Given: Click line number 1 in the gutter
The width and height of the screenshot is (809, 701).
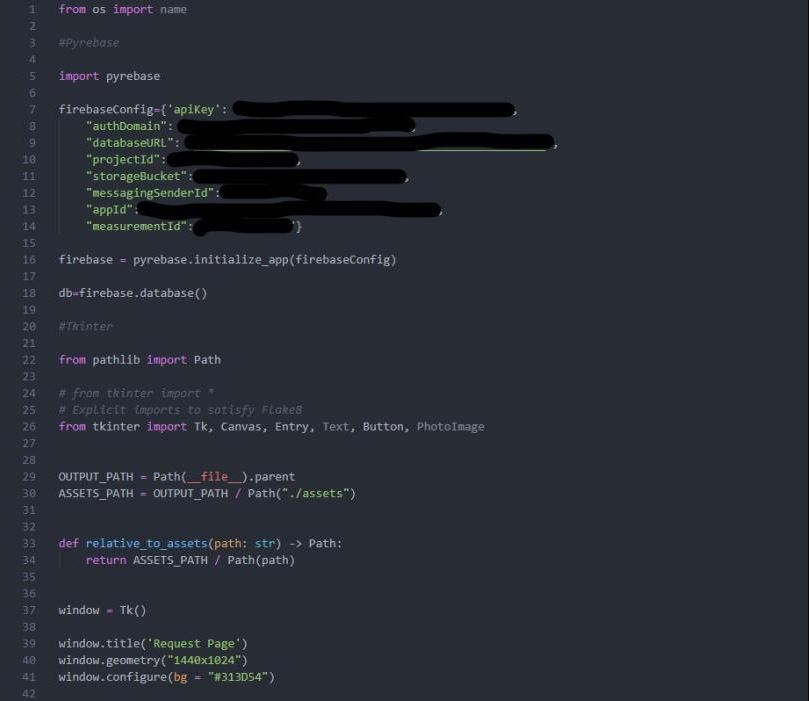Looking at the screenshot, I should click(x=32, y=9).
